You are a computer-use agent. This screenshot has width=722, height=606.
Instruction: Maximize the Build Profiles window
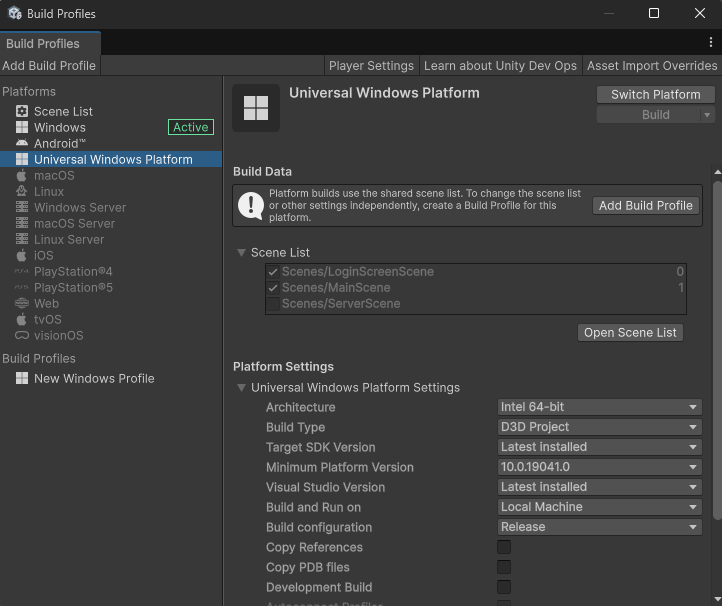point(654,13)
